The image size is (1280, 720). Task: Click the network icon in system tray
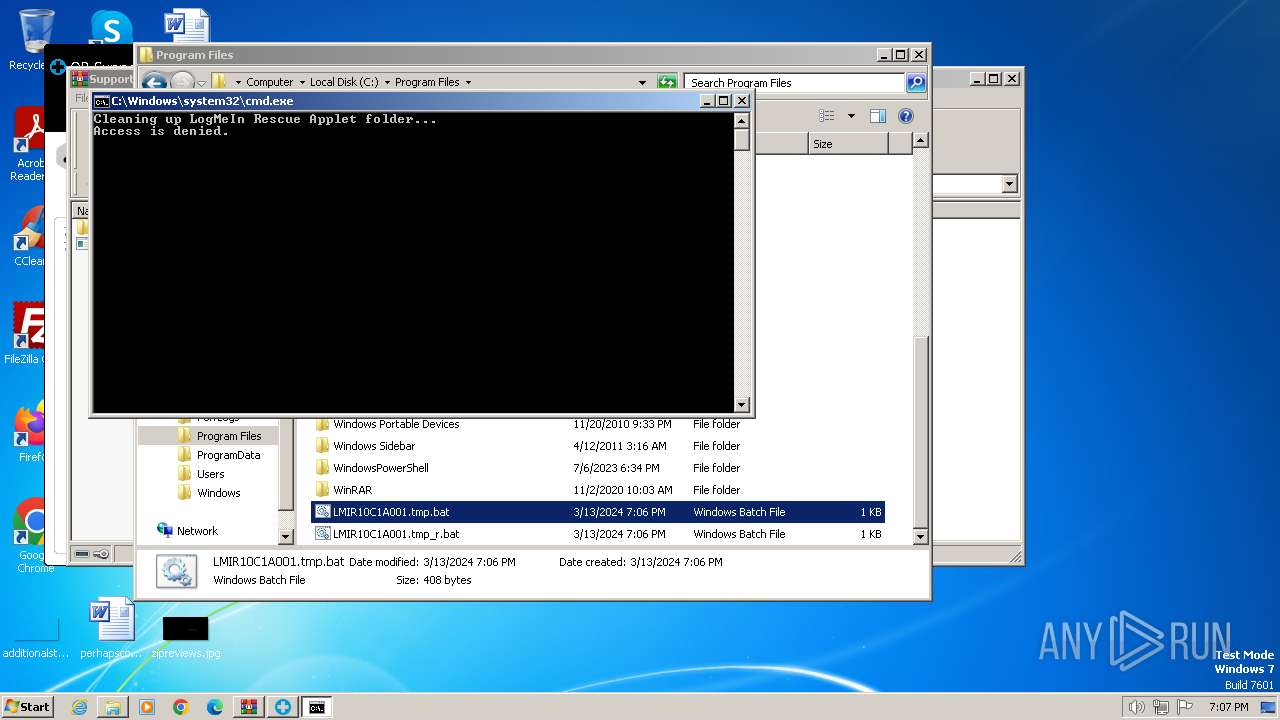(1162, 707)
